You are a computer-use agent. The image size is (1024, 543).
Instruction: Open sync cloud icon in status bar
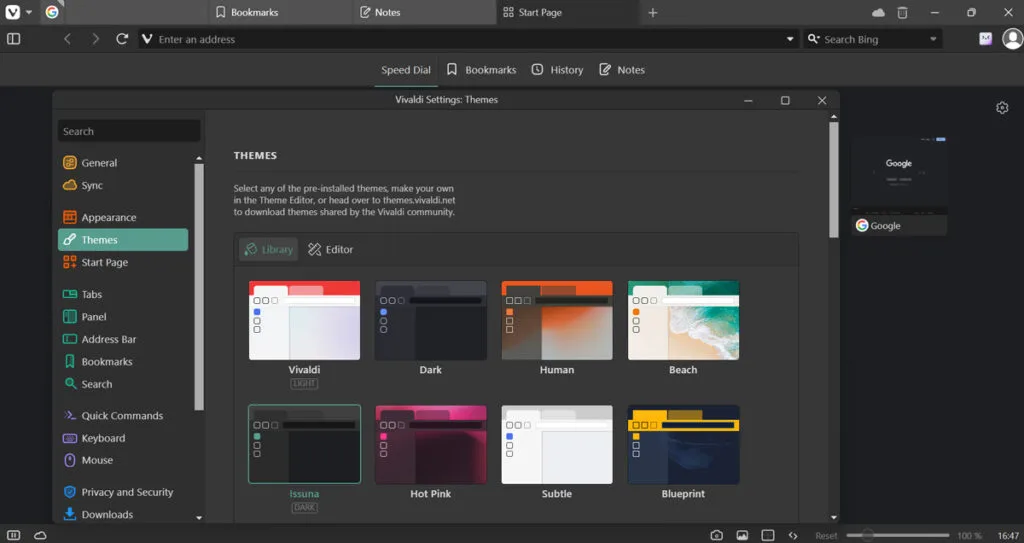coord(40,535)
